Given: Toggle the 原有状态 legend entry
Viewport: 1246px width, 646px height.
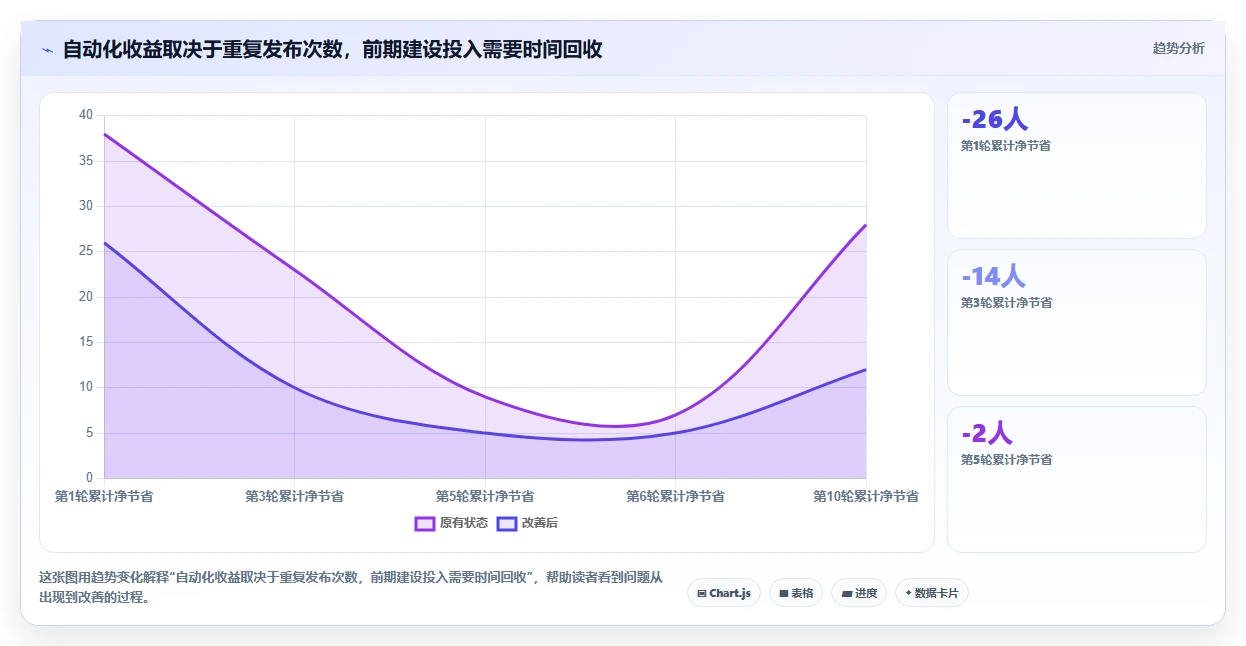Looking at the screenshot, I should tap(451, 523).
